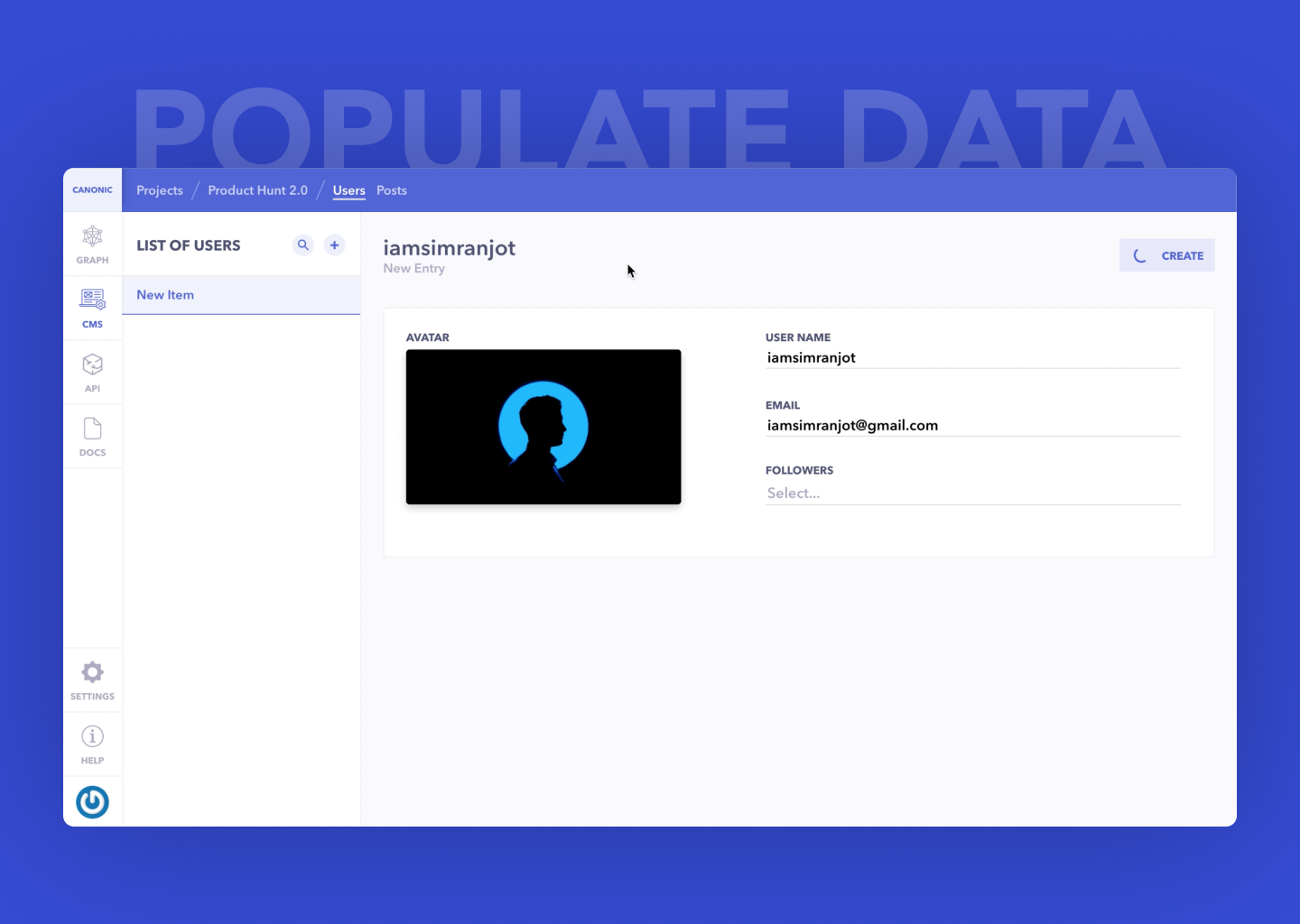Click the Create button
This screenshot has height=924, width=1300.
[1166, 255]
